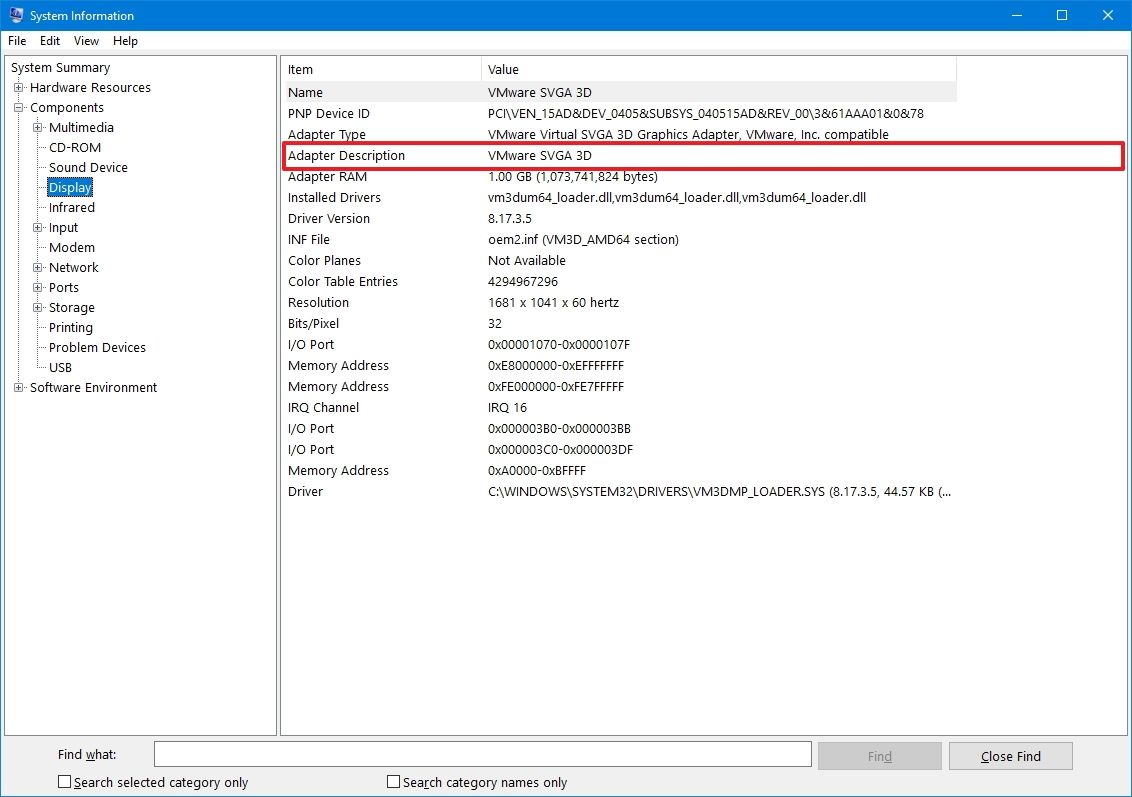The height and width of the screenshot is (797, 1132).
Task: Collapse the Components node
Action: 17,107
